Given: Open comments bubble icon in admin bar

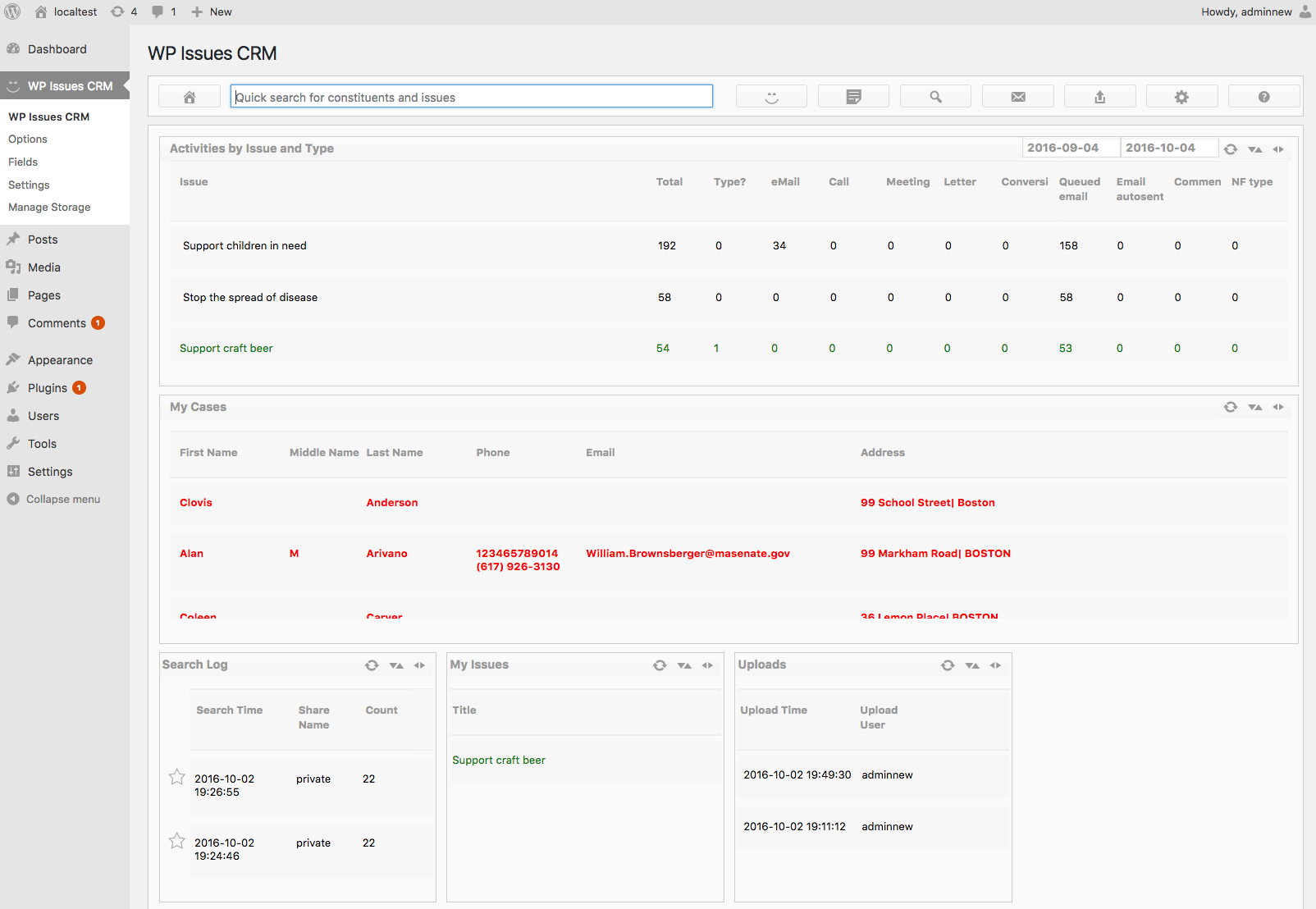Looking at the screenshot, I should pyautogui.click(x=163, y=11).
